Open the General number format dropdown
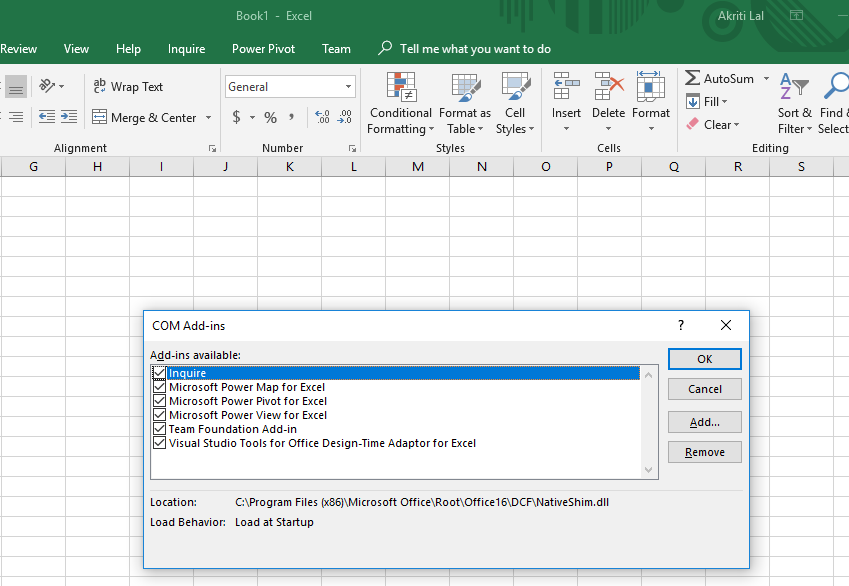Viewport: 849px width, 586px height. tap(348, 87)
